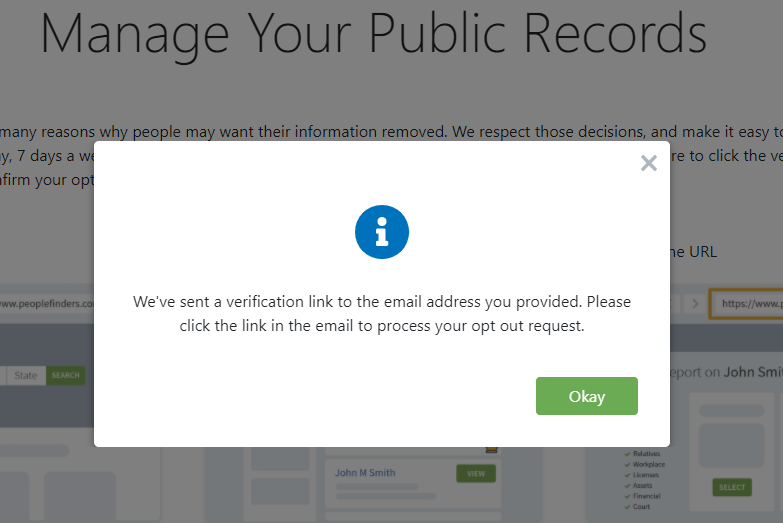783x523 pixels.
Task: Click the Relatives checkmark item
Action: (642, 454)
